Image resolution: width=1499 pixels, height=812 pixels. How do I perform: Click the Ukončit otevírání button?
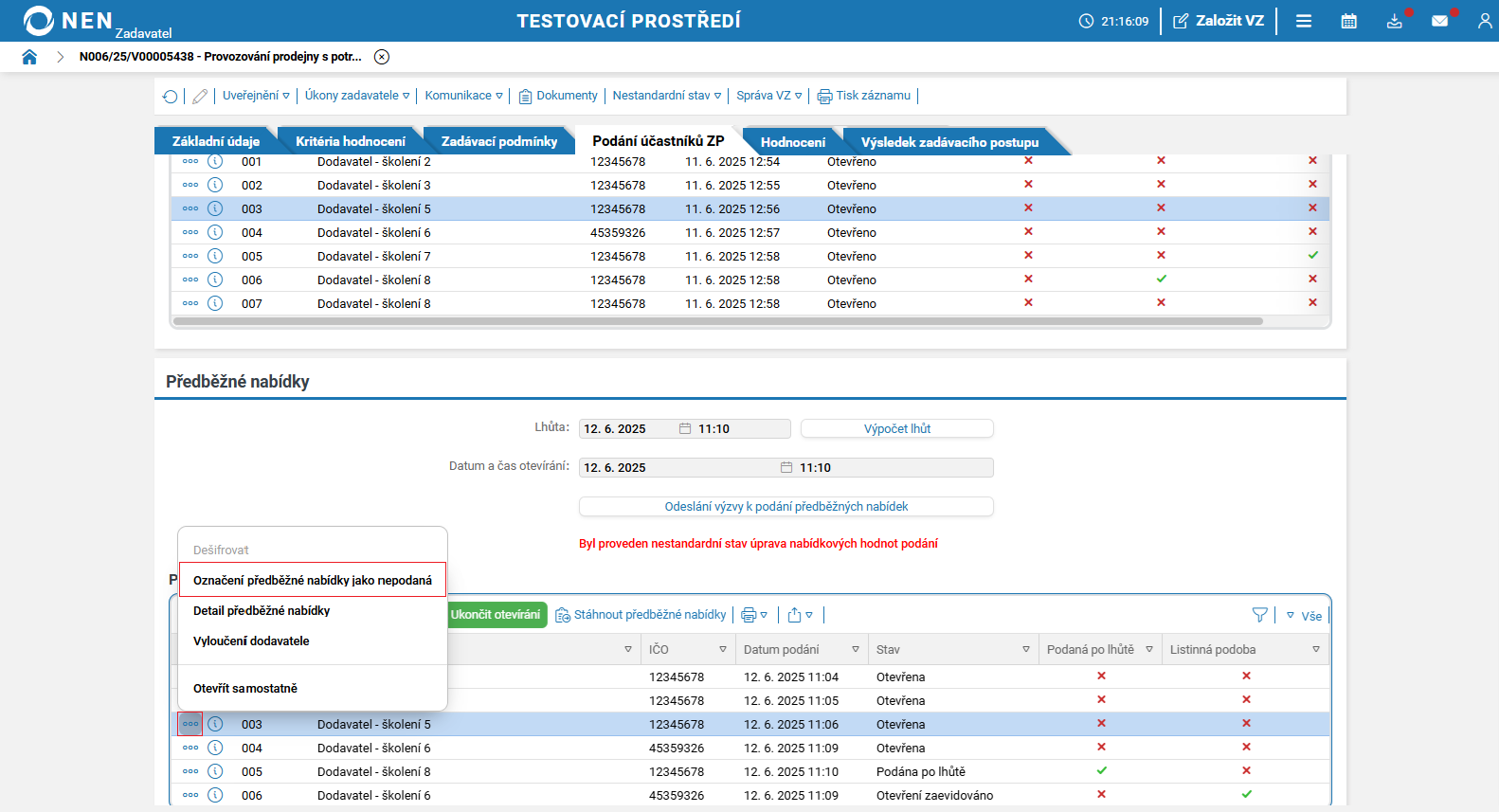[x=496, y=615]
